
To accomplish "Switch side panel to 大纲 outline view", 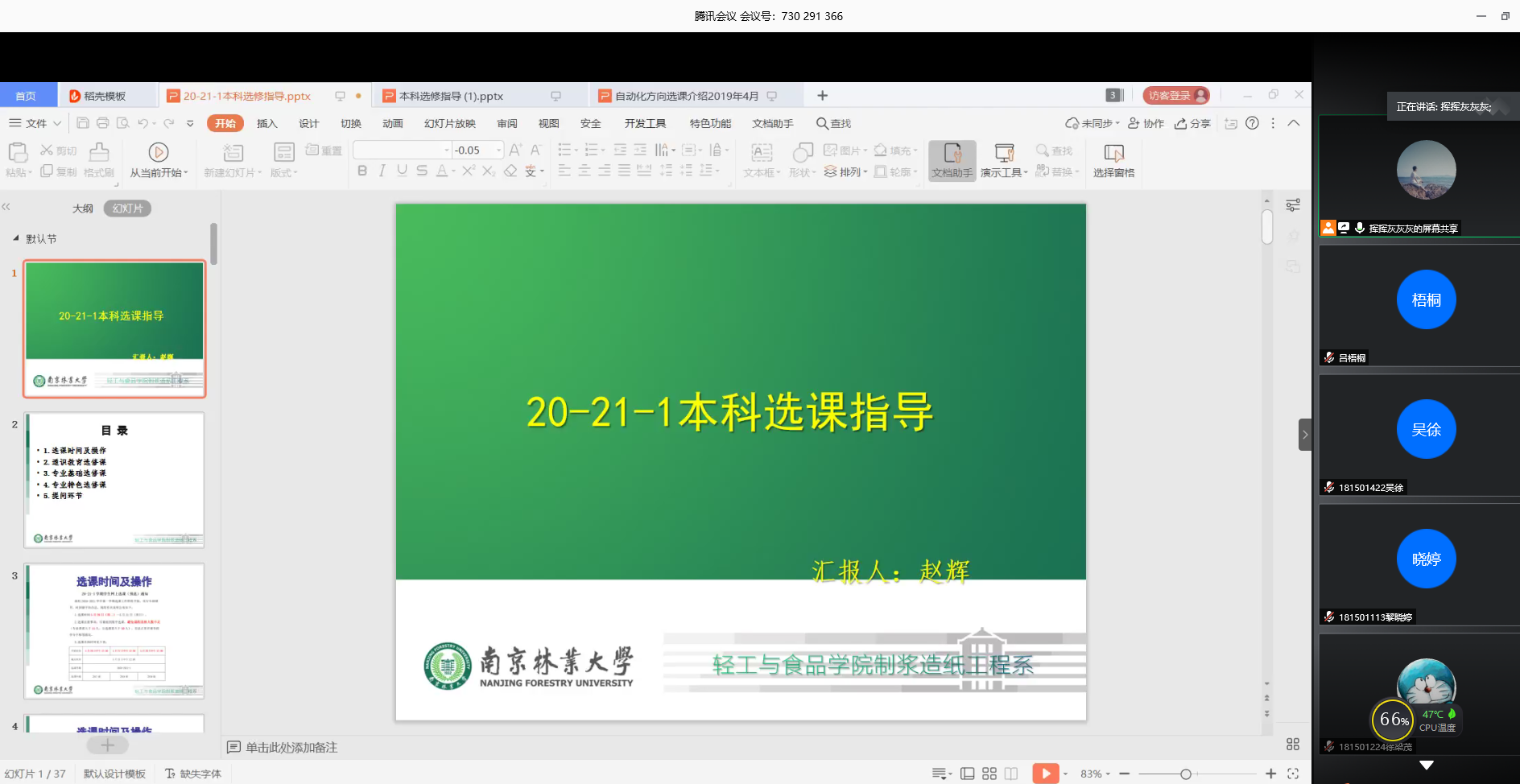I will tap(83, 208).
